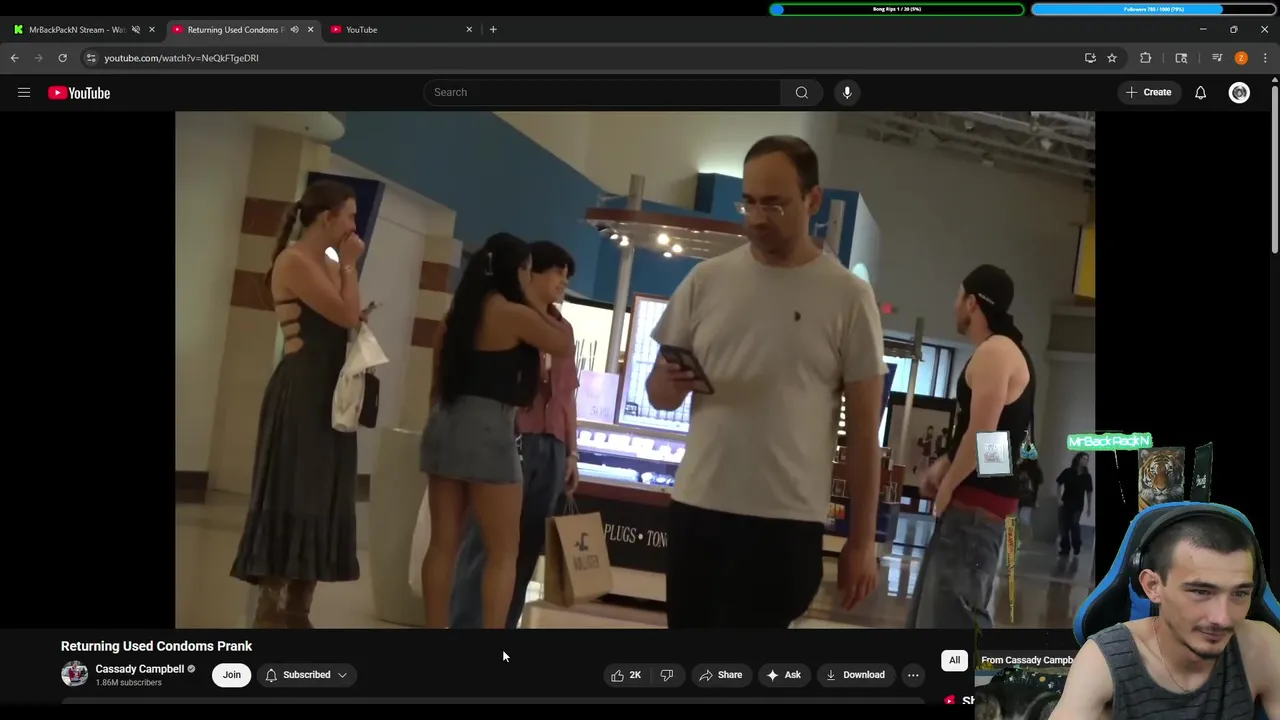Viewport: 1280px width, 720px height.
Task: Select the Returning Used Condoms tab
Action: tap(235, 29)
